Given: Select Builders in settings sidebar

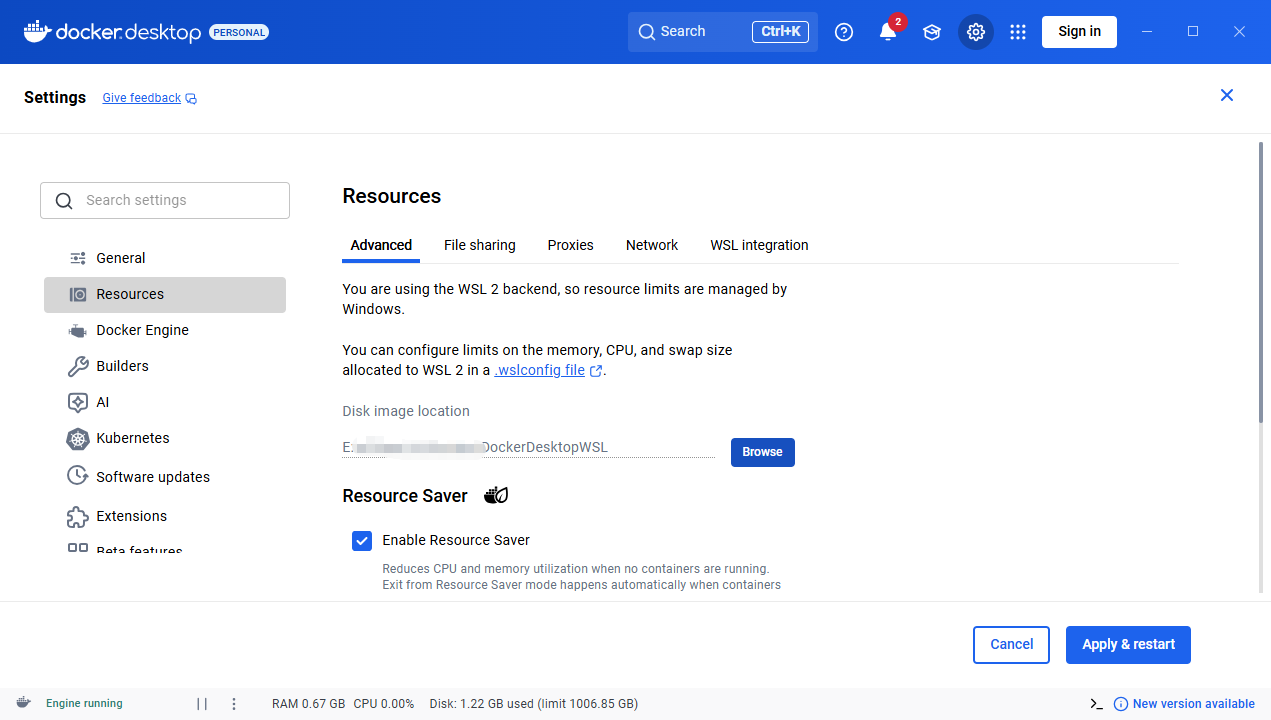Looking at the screenshot, I should (165, 366).
